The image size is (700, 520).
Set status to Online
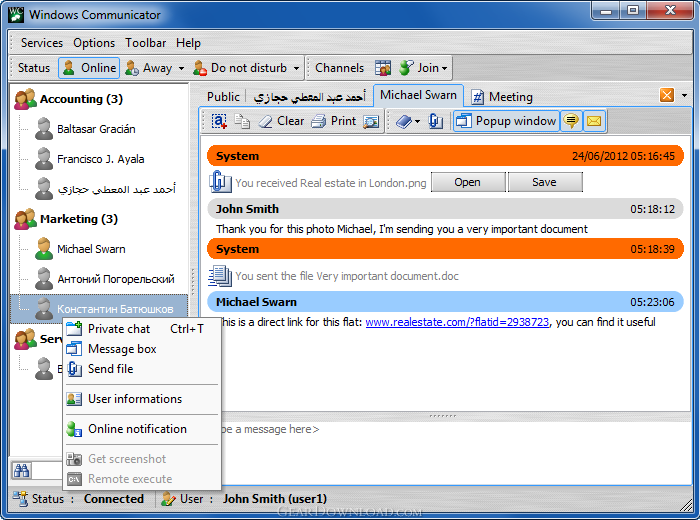point(88,68)
